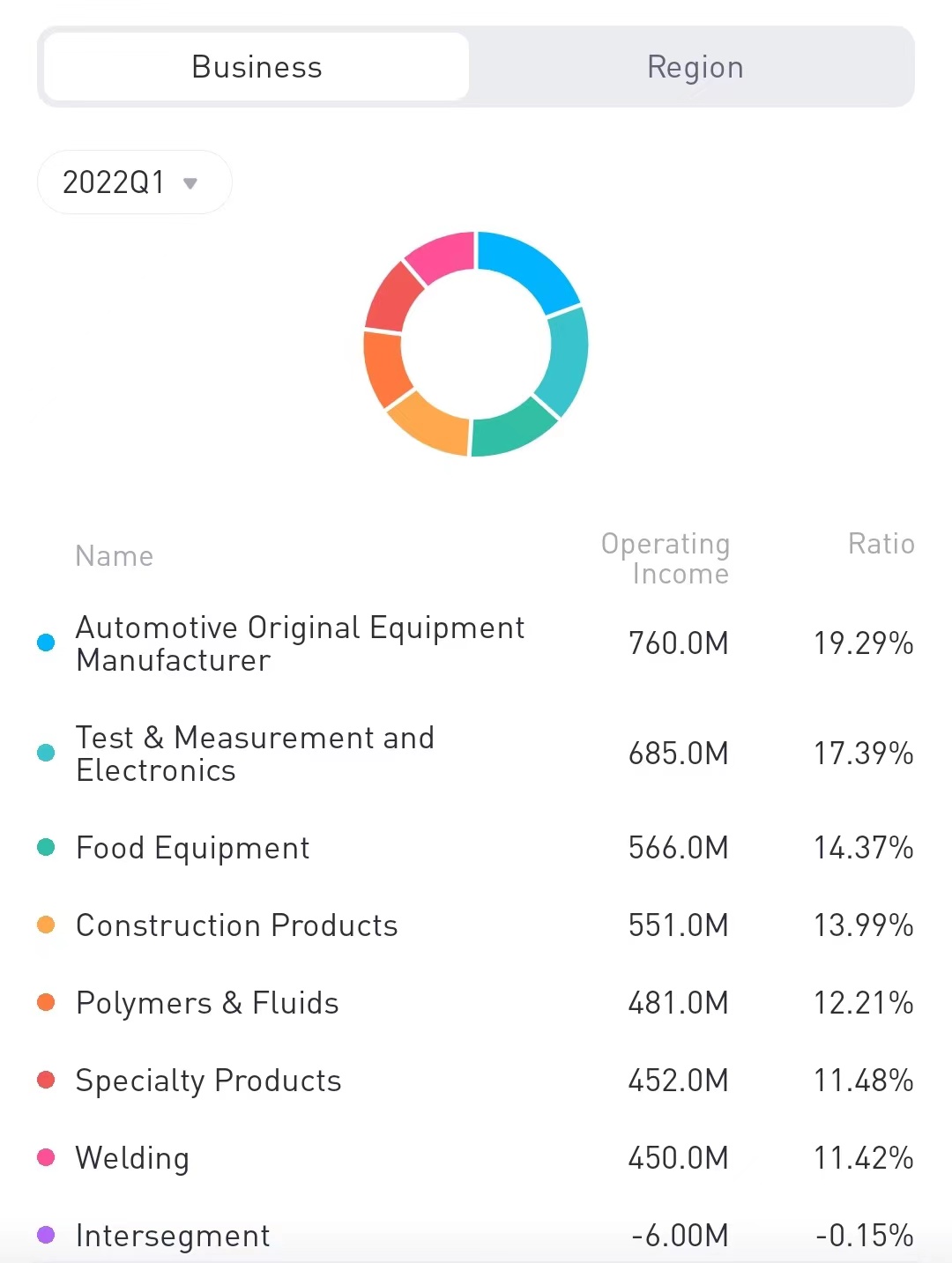Click the green dot beside Food Equipment
The width and height of the screenshot is (952, 1263).
pos(46,847)
